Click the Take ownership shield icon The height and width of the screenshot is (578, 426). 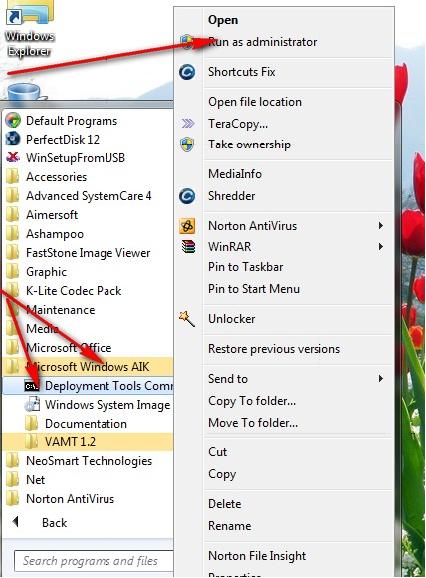tap(187, 144)
